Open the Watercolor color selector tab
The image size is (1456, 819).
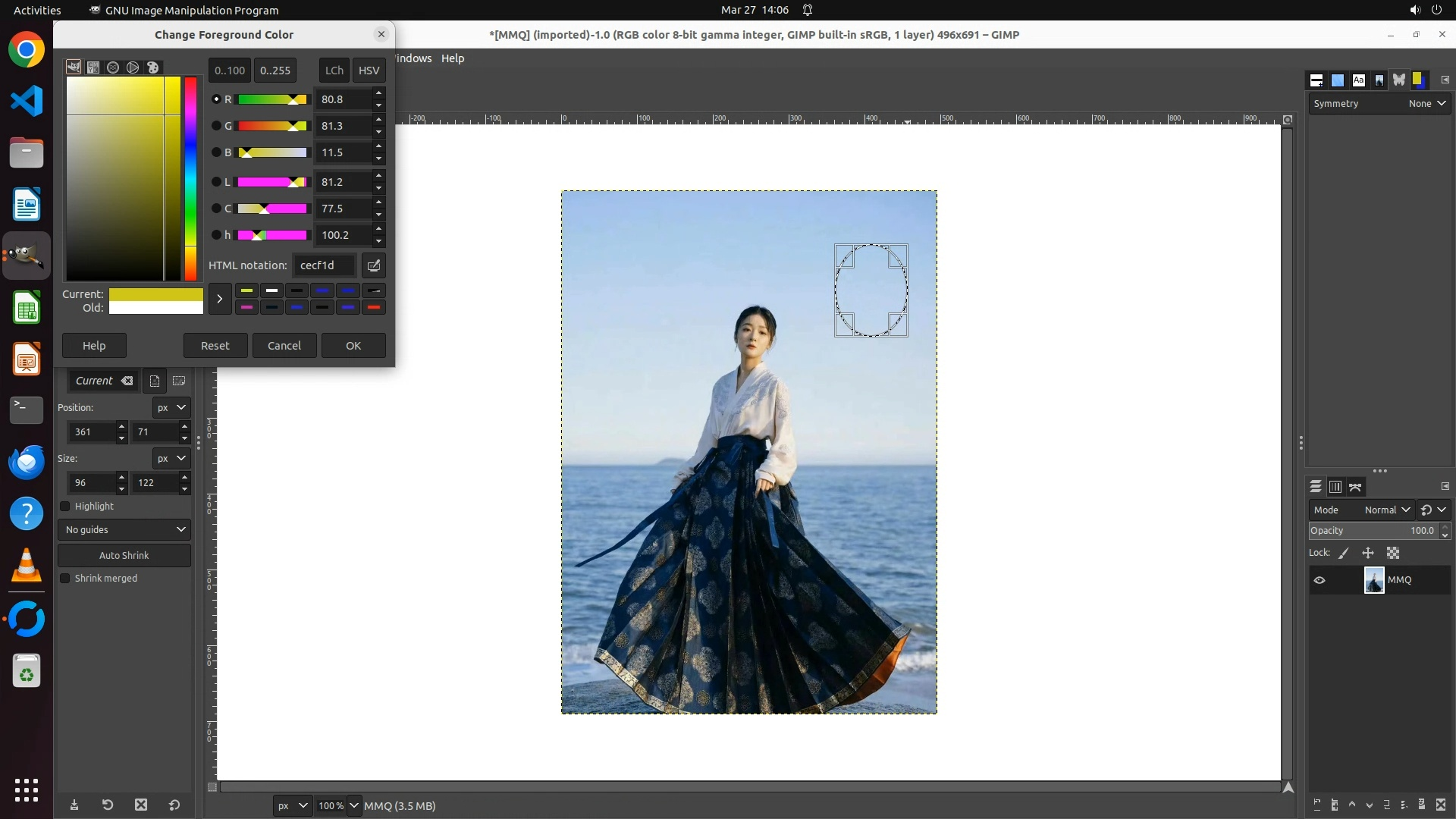[113, 67]
